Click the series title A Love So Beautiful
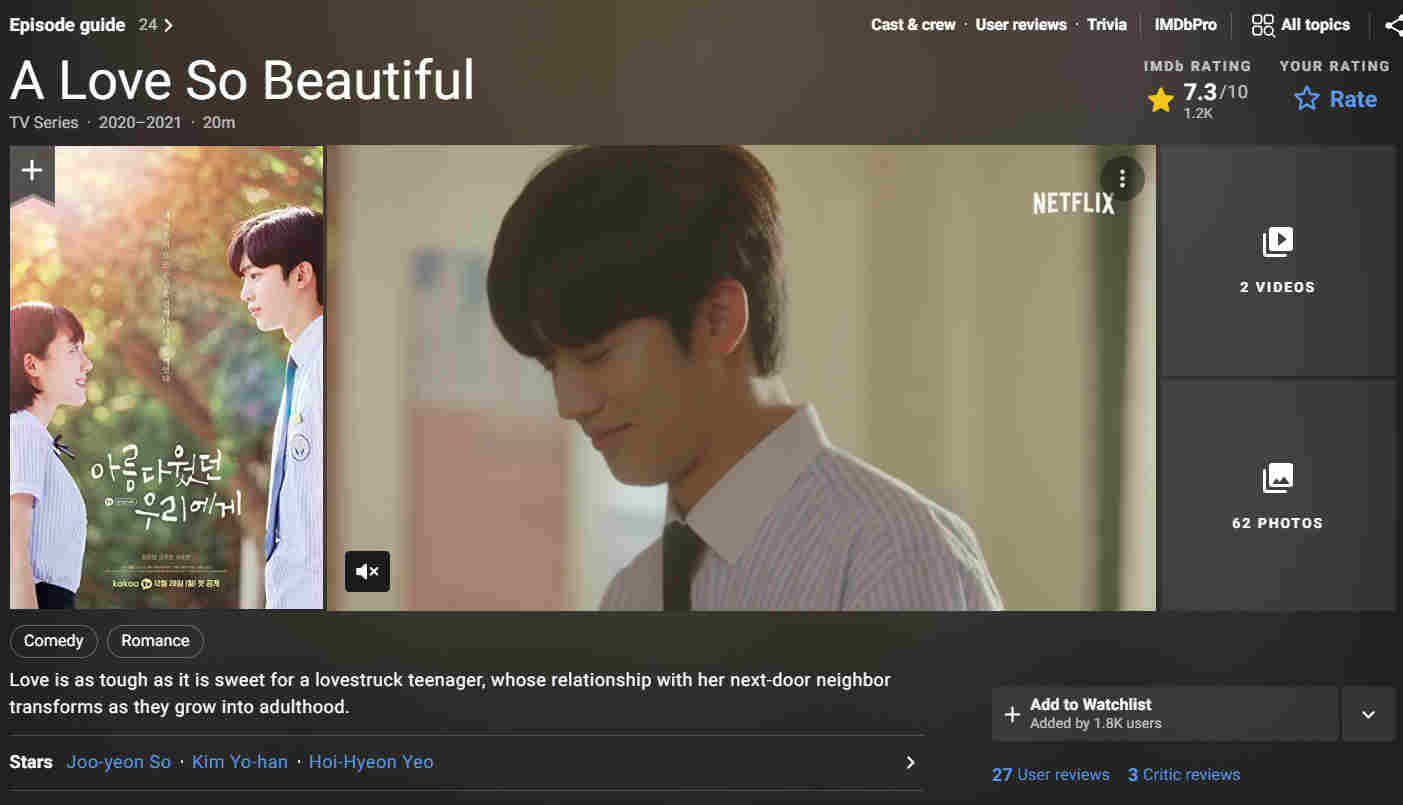This screenshot has height=805, width=1403. coord(242,80)
